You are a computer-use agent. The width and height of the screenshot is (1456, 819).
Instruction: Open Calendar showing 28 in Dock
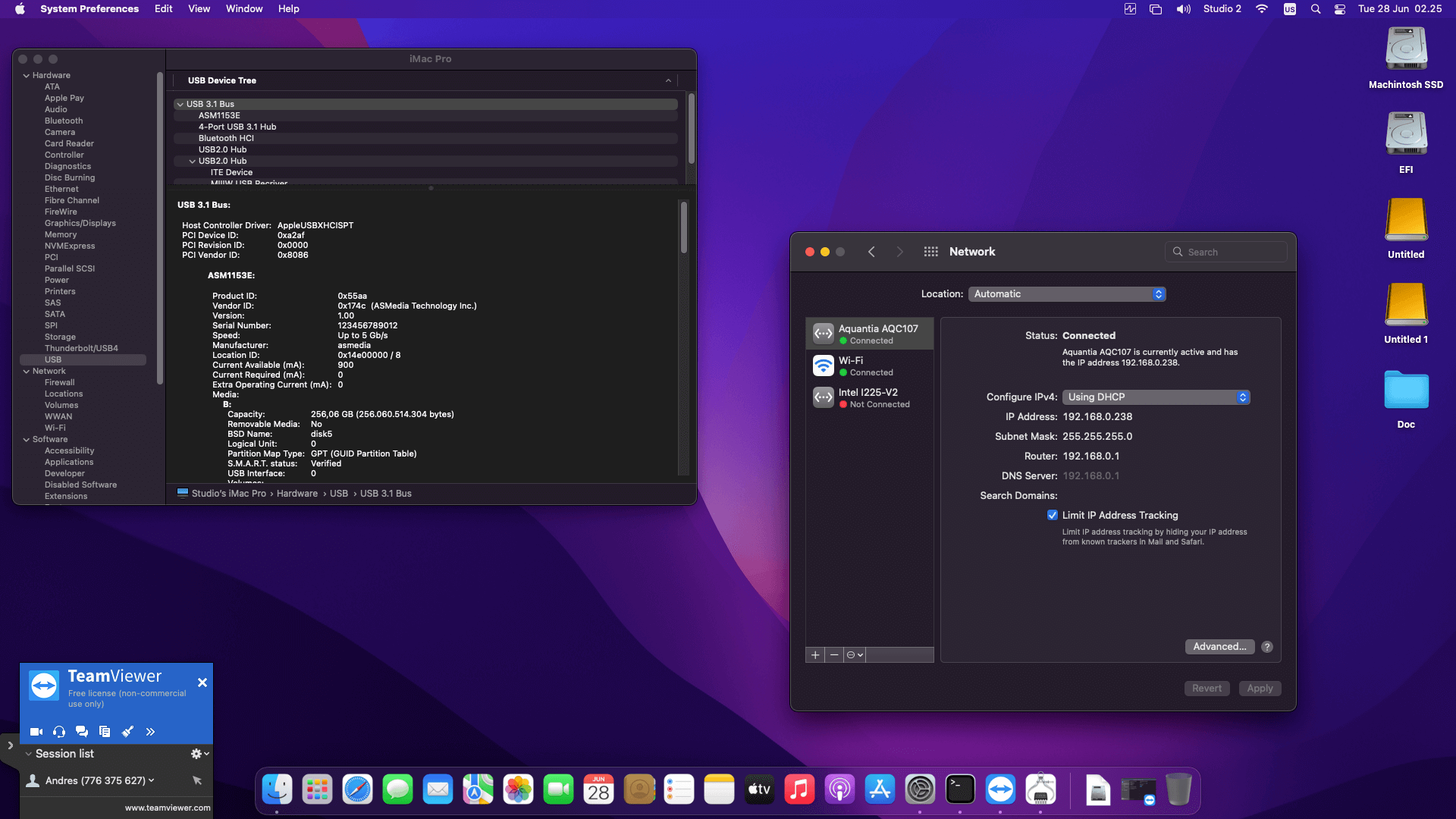coord(598,790)
